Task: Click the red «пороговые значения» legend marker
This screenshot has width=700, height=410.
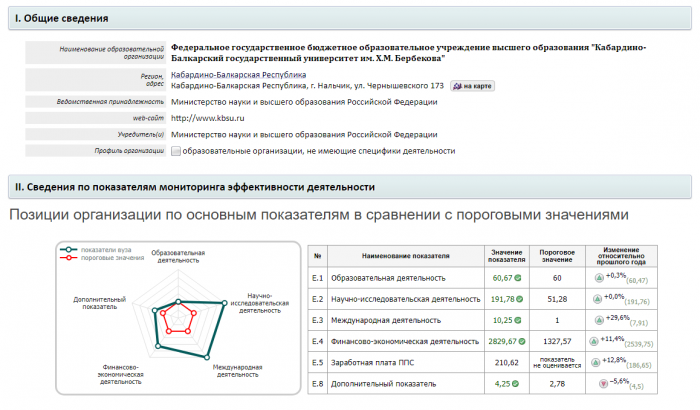Action: [x=68, y=258]
